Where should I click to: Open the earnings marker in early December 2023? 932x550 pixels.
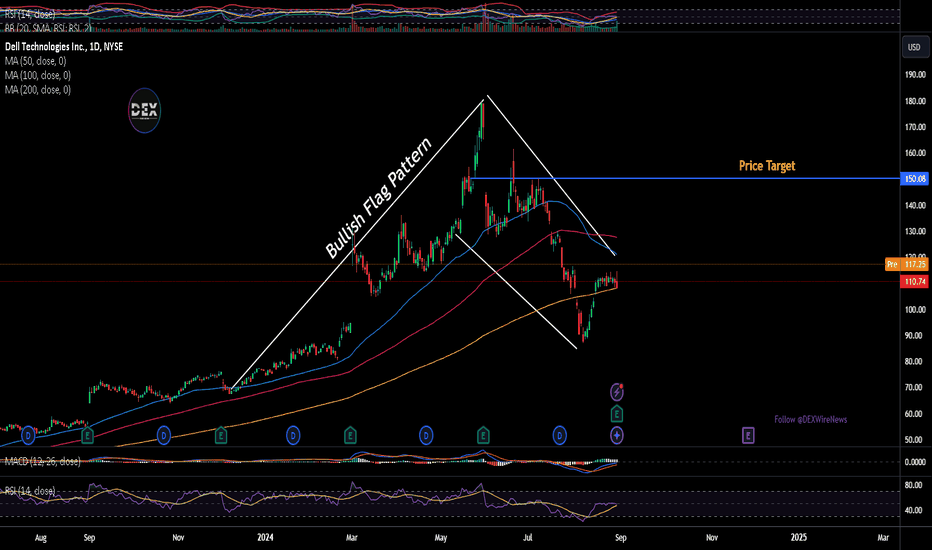coord(221,435)
